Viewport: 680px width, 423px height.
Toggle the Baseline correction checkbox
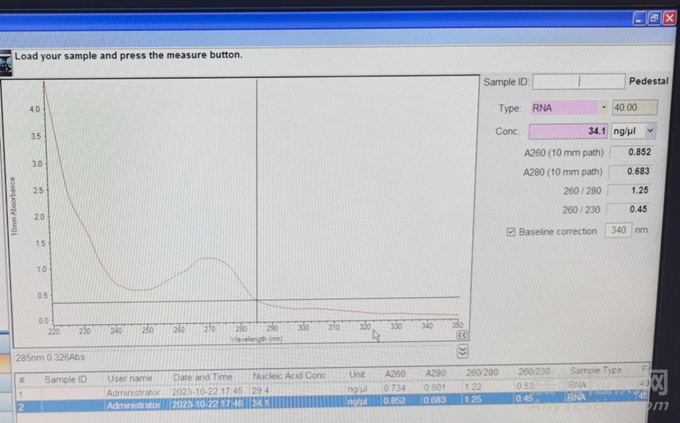tap(511, 231)
